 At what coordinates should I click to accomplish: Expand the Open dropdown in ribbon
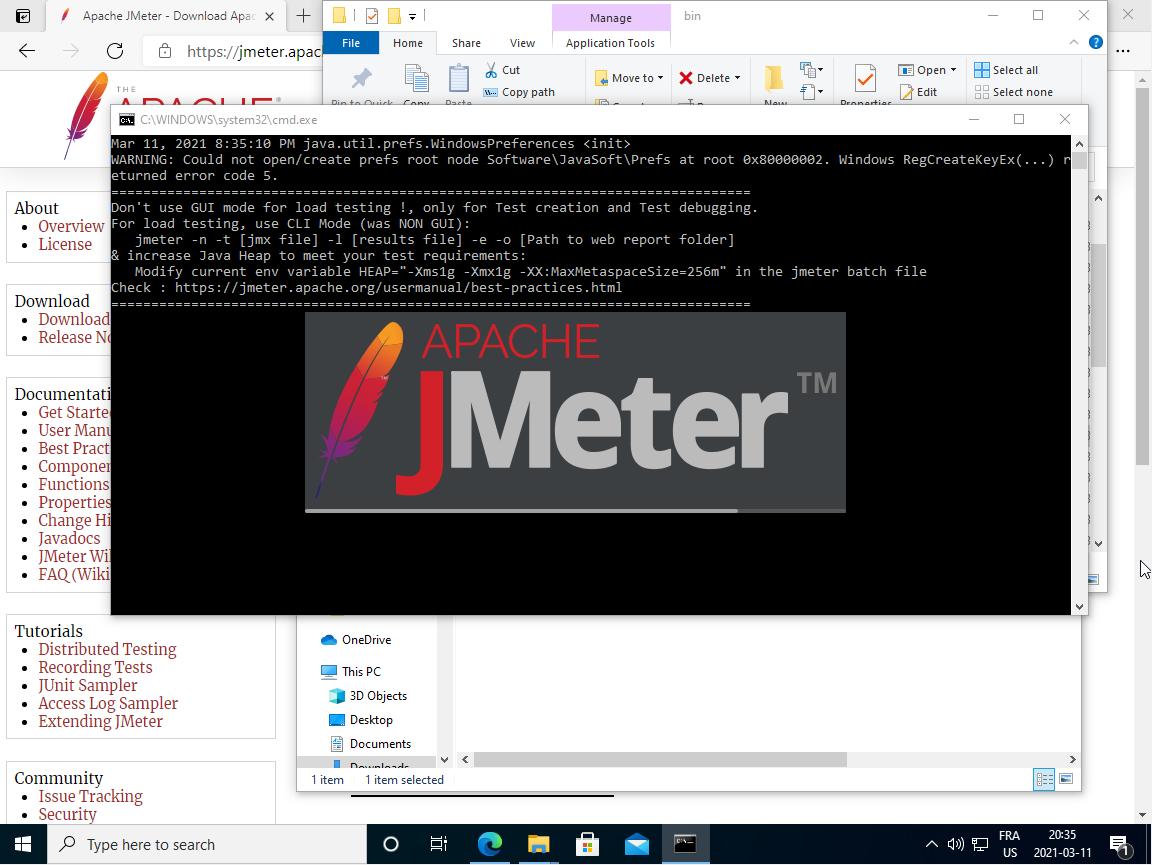tap(953, 70)
